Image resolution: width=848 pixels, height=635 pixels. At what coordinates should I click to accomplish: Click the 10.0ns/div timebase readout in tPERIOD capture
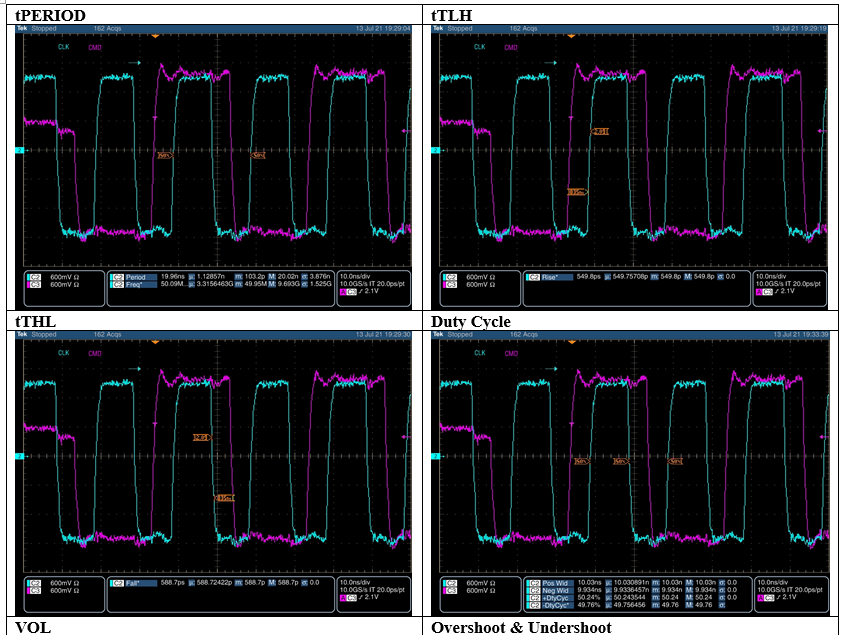coord(355,276)
